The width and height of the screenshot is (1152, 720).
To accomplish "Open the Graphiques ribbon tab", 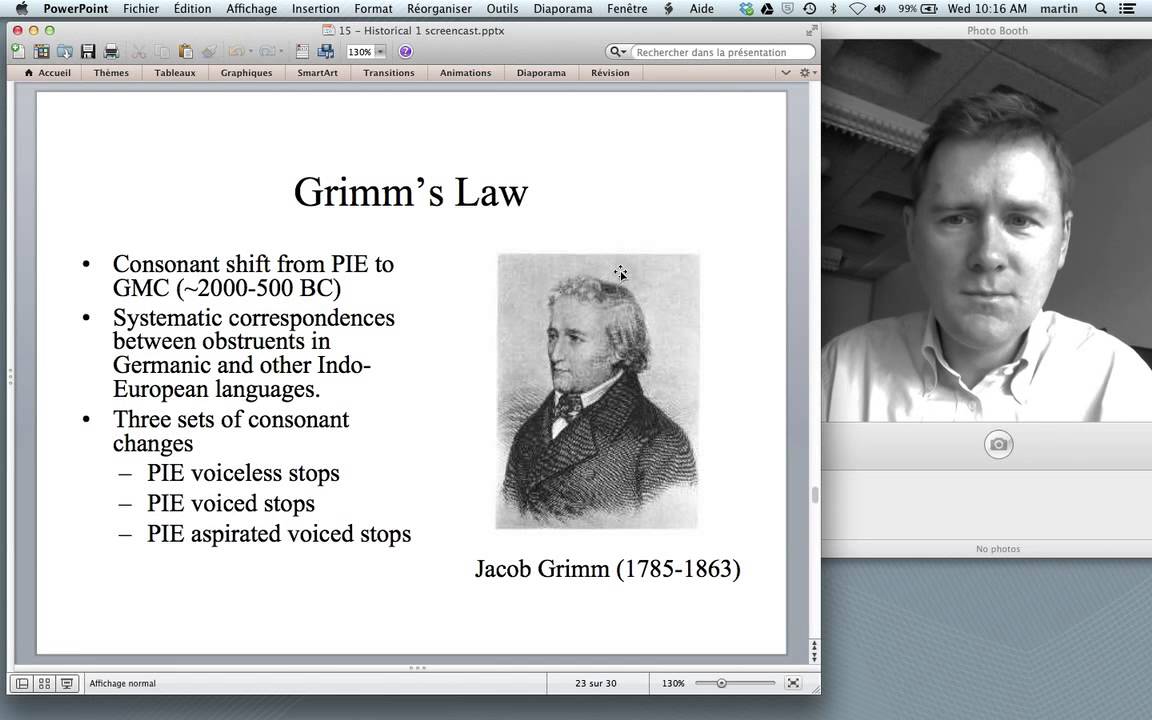I will pos(246,73).
